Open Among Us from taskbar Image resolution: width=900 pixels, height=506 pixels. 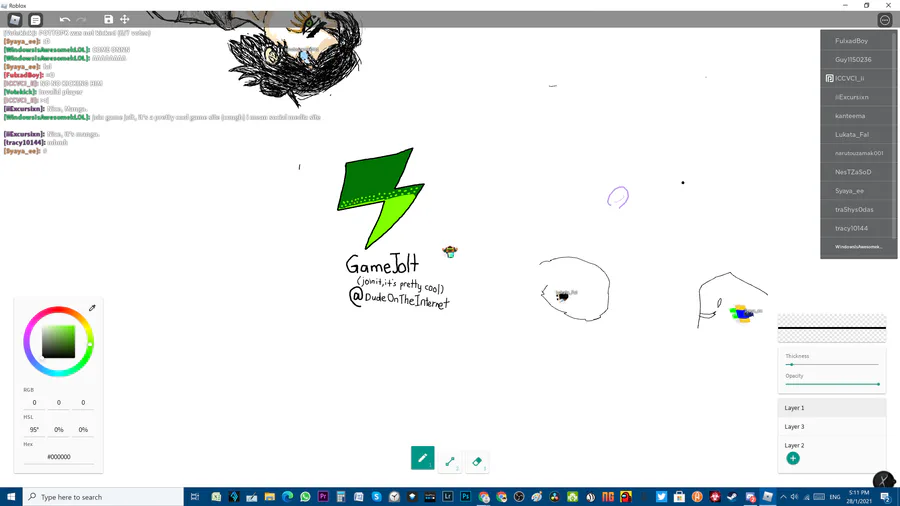click(x=626, y=497)
